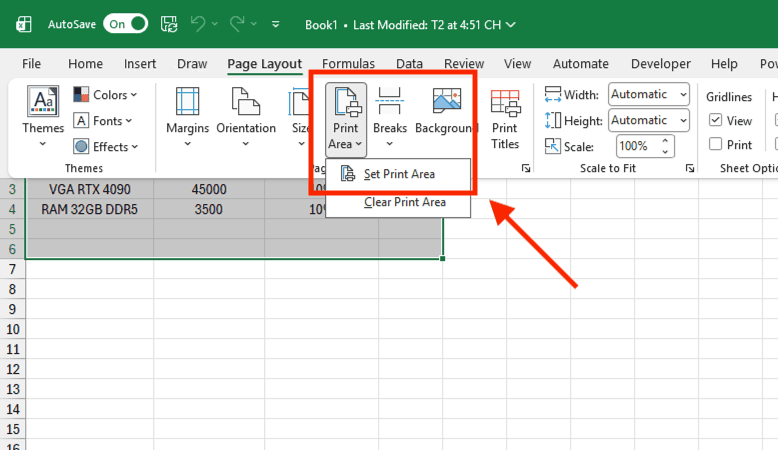This screenshot has height=450, width=778.
Task: Open the Orientation menu
Action: pos(246,117)
